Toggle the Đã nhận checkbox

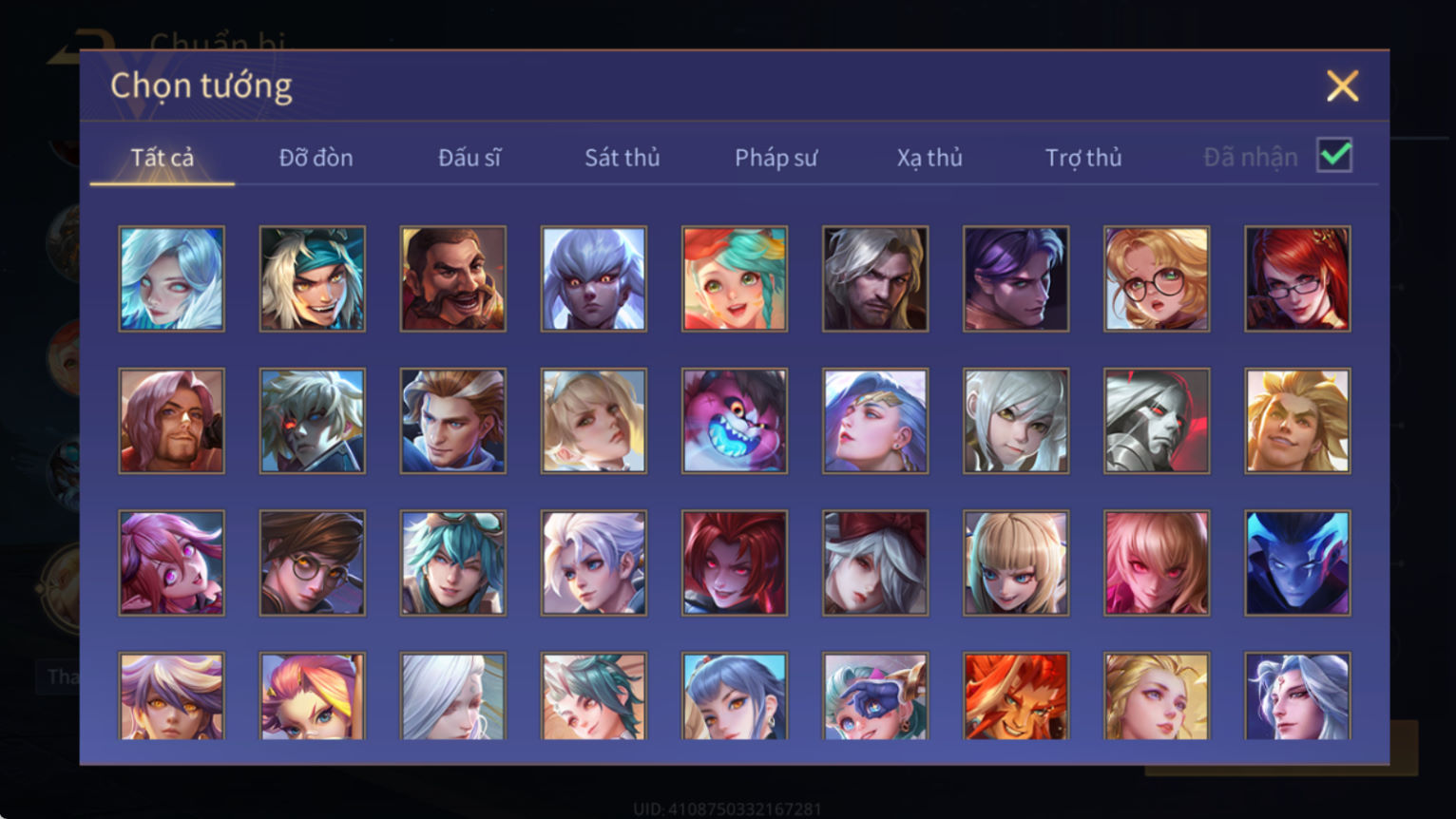click(1334, 155)
